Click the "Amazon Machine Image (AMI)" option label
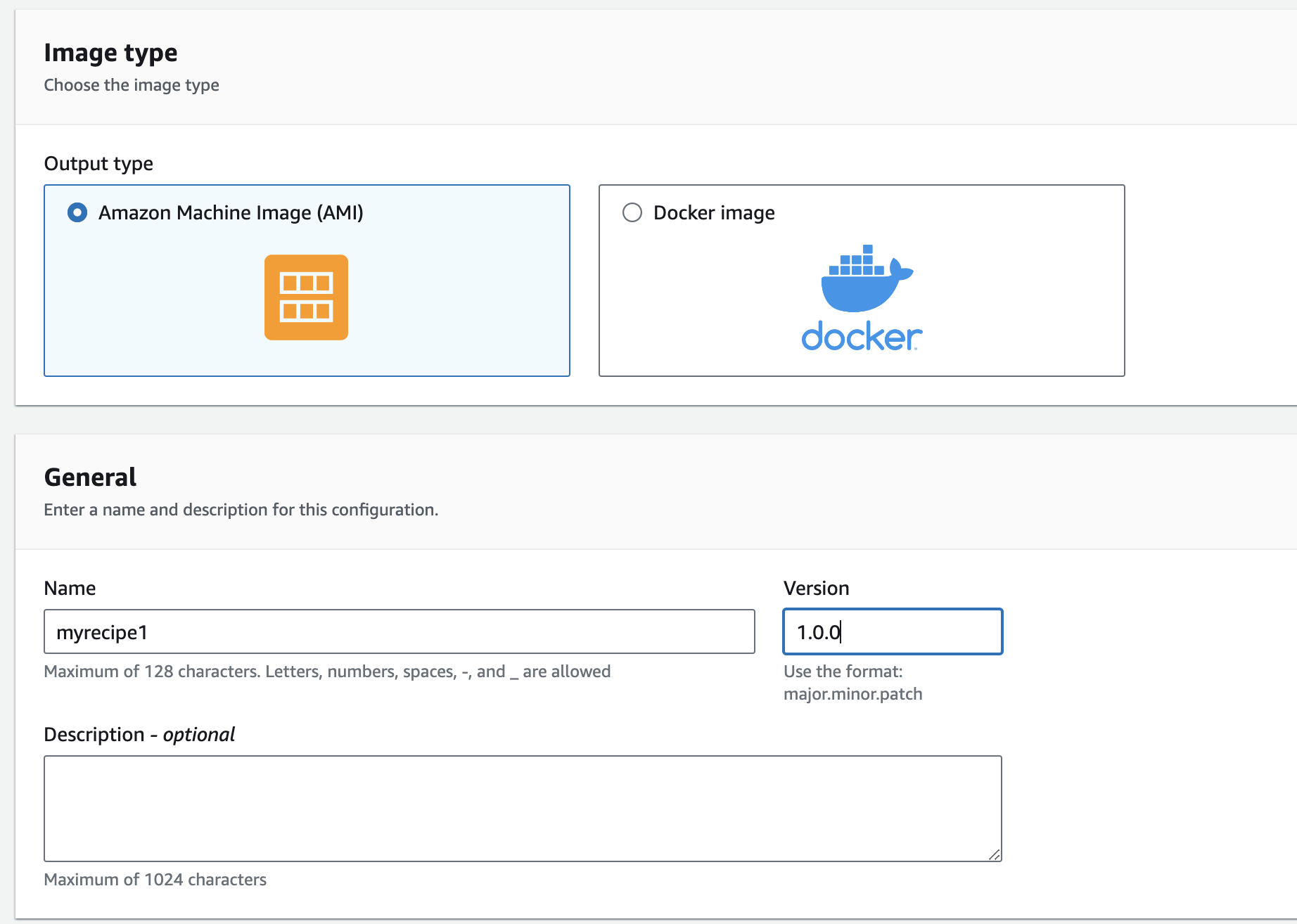The height and width of the screenshot is (924, 1297). 231,212
